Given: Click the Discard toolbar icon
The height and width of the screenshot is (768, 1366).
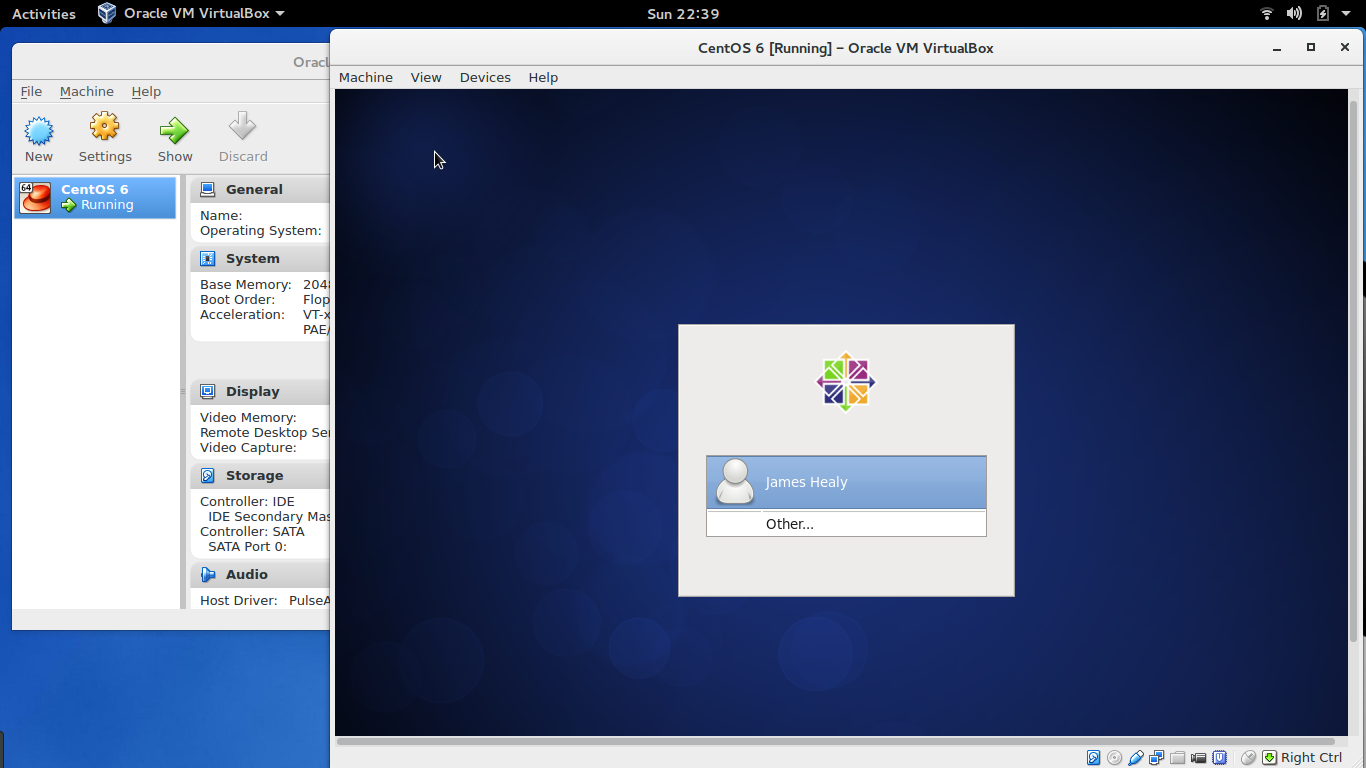Looking at the screenshot, I should tap(242, 127).
